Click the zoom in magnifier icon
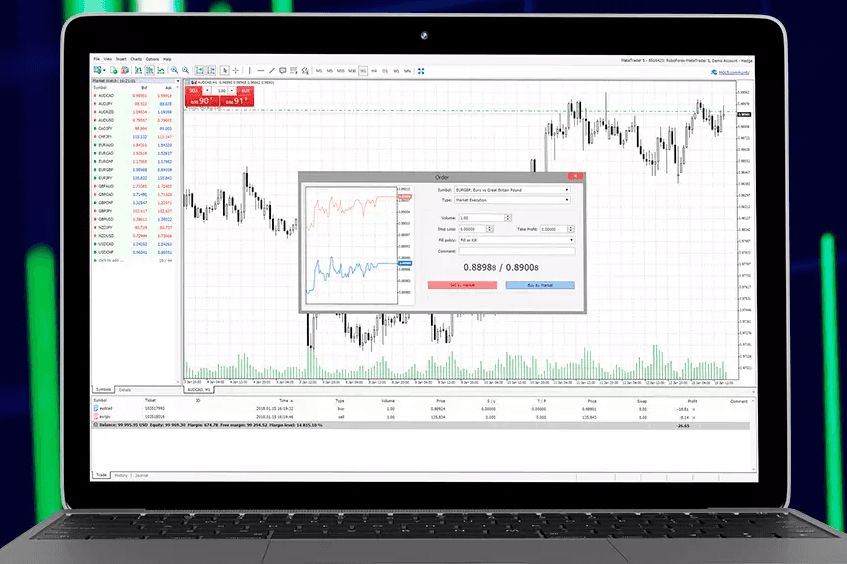Image resolution: width=847 pixels, height=564 pixels. pyautogui.click(x=174, y=70)
